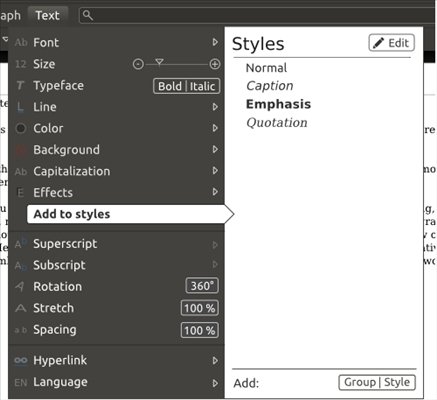Click the red Background color icon
Image resolution: width=437 pixels, height=400 pixels.
pyautogui.click(x=21, y=150)
